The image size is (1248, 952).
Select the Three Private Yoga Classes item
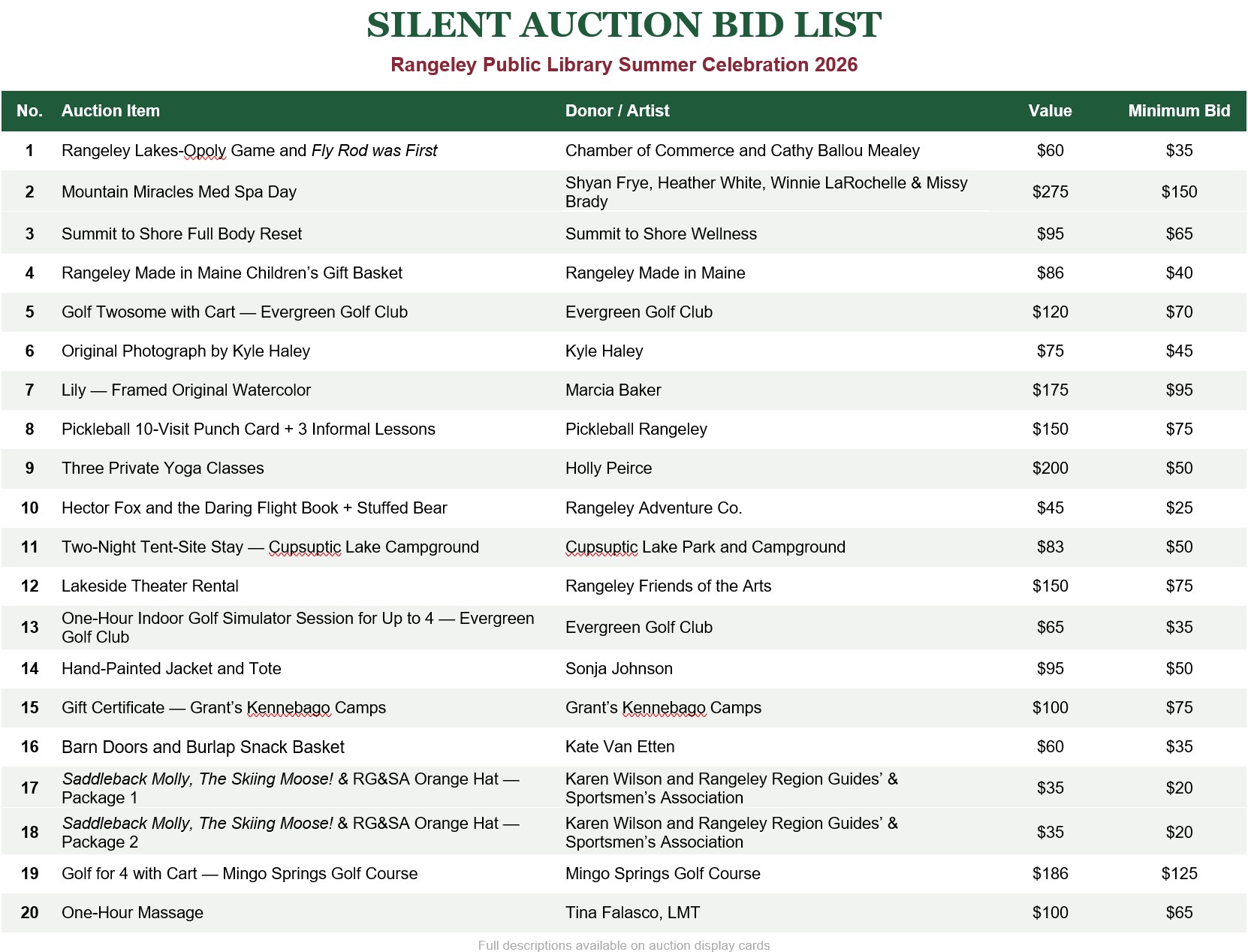pyautogui.click(x=163, y=468)
